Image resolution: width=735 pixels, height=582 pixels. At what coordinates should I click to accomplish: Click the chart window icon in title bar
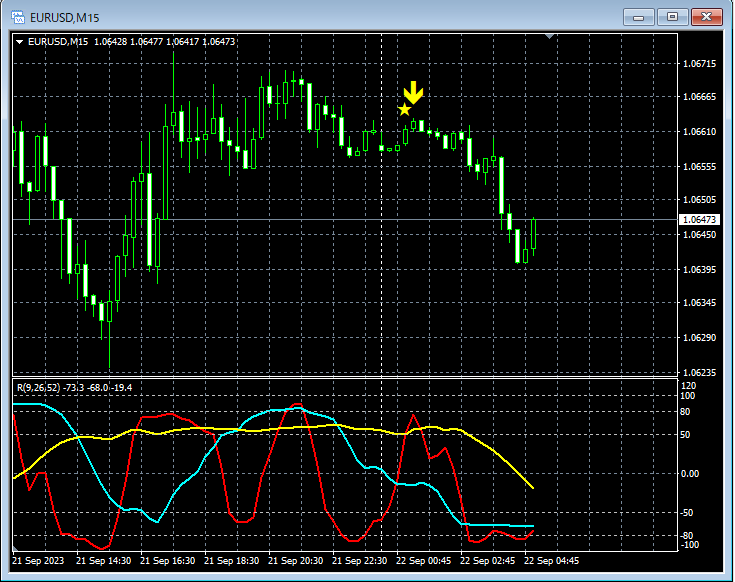[x=17, y=16]
